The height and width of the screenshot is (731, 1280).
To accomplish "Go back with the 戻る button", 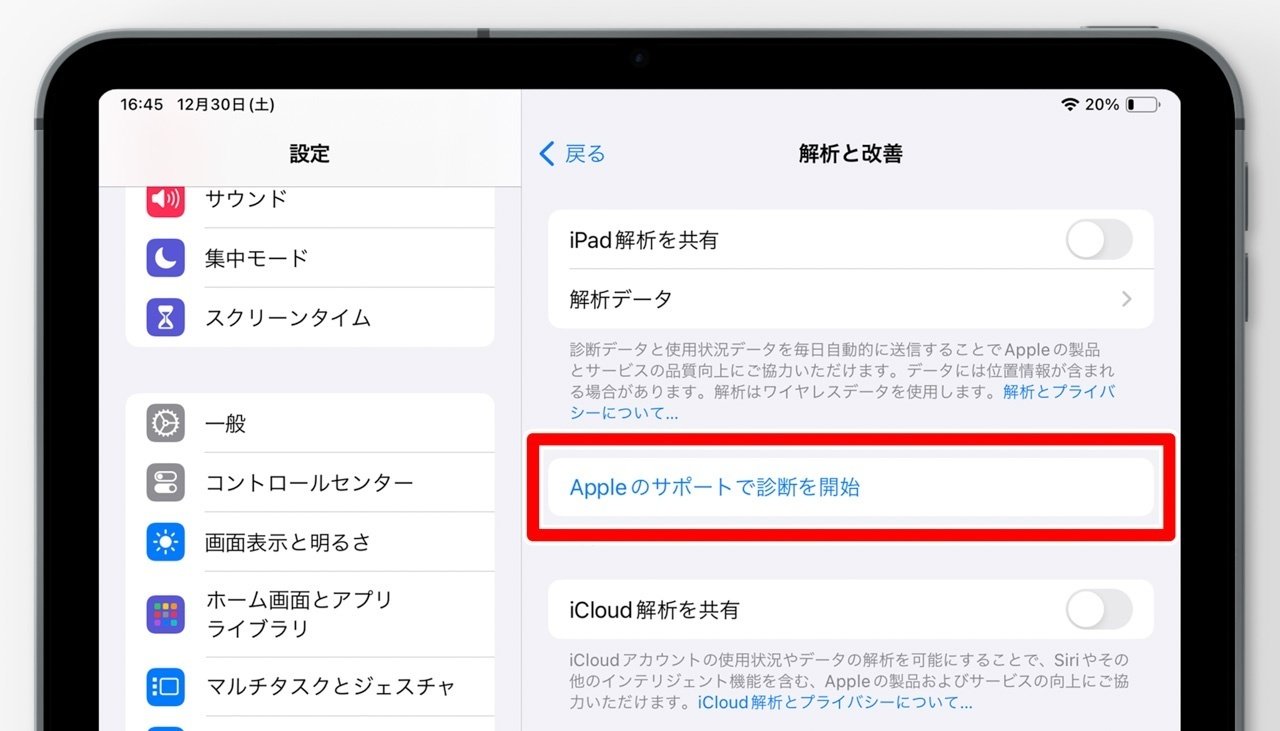I will pos(573,153).
